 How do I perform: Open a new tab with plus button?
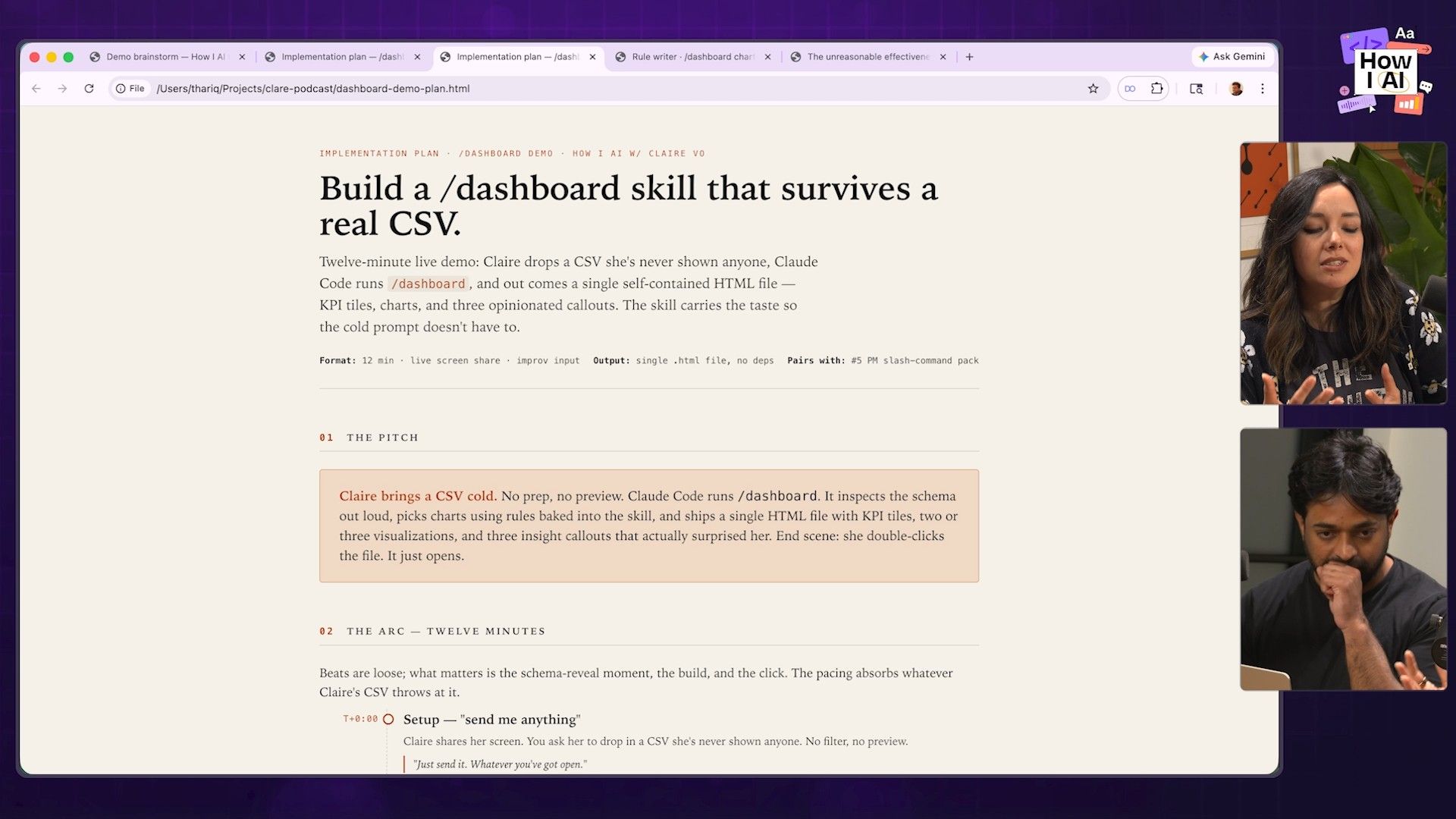point(969,57)
